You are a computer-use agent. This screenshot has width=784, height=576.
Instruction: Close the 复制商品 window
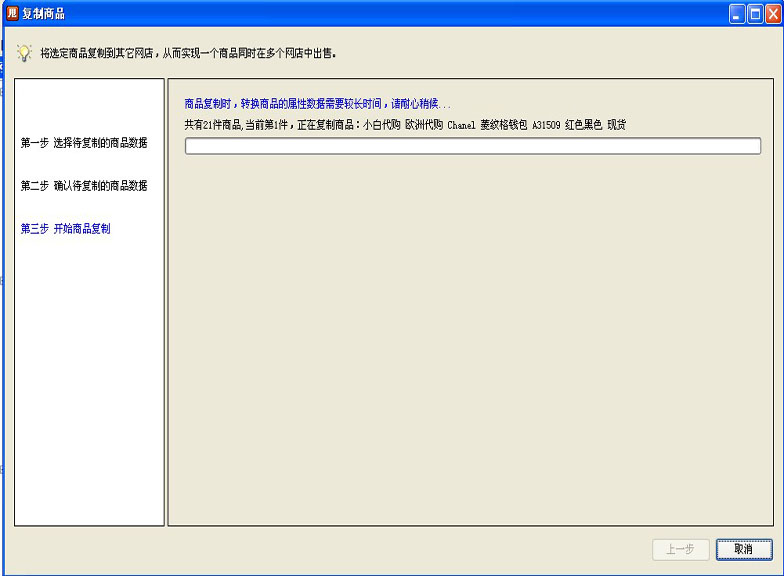[773, 14]
